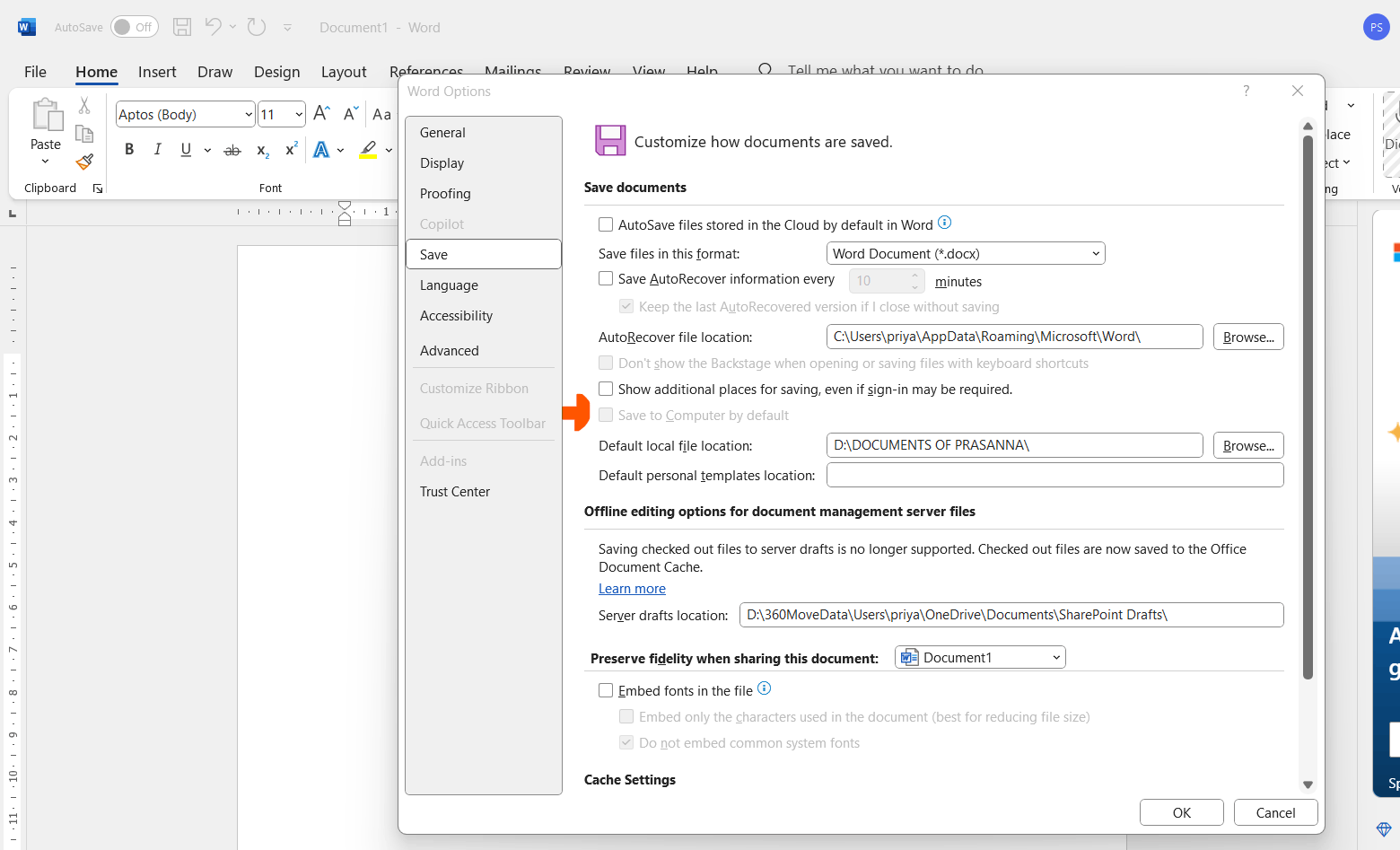Select General in Word Options
1400x850 pixels.
pos(484,133)
